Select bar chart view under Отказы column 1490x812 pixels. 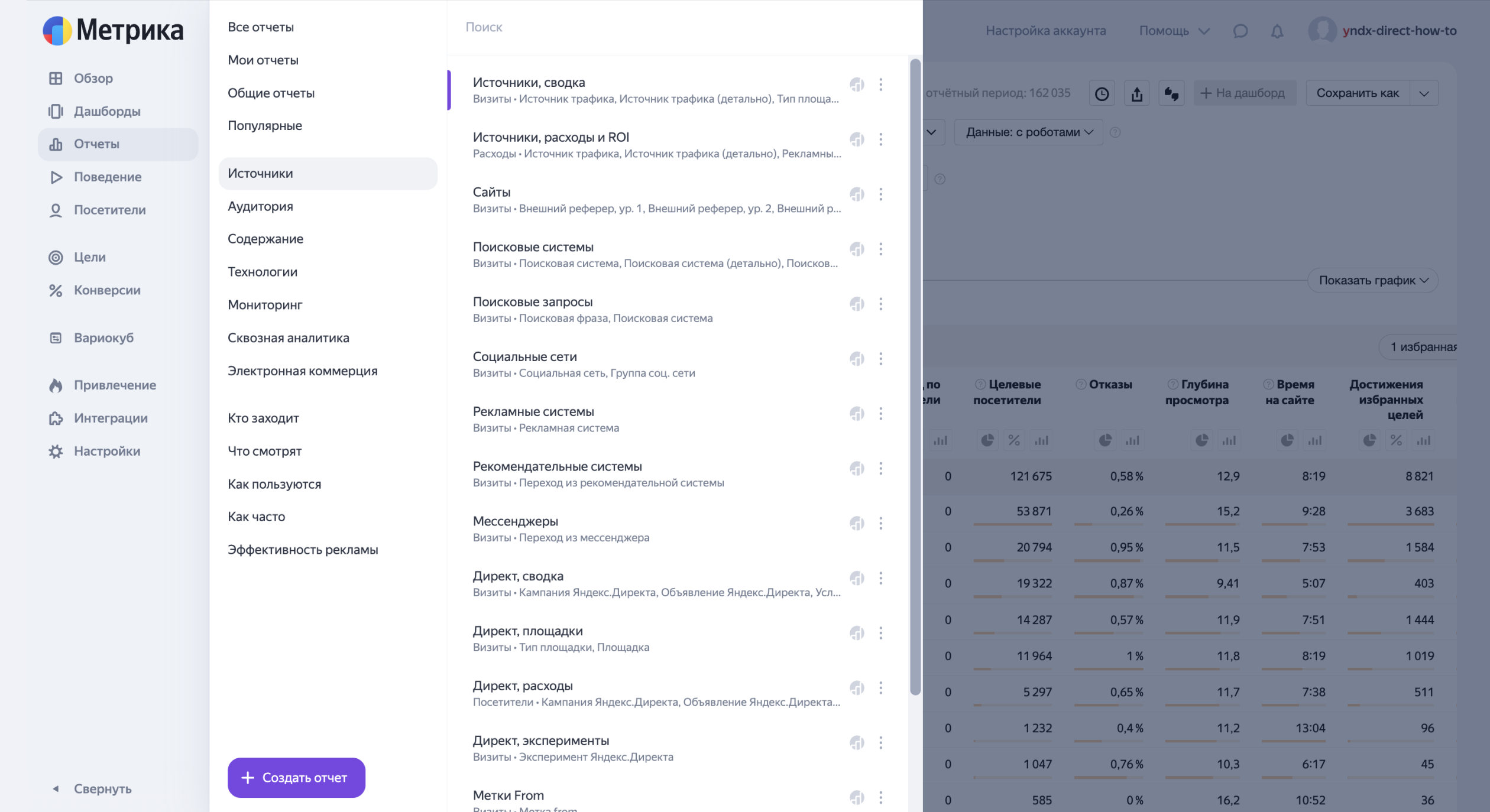pyautogui.click(x=1132, y=440)
